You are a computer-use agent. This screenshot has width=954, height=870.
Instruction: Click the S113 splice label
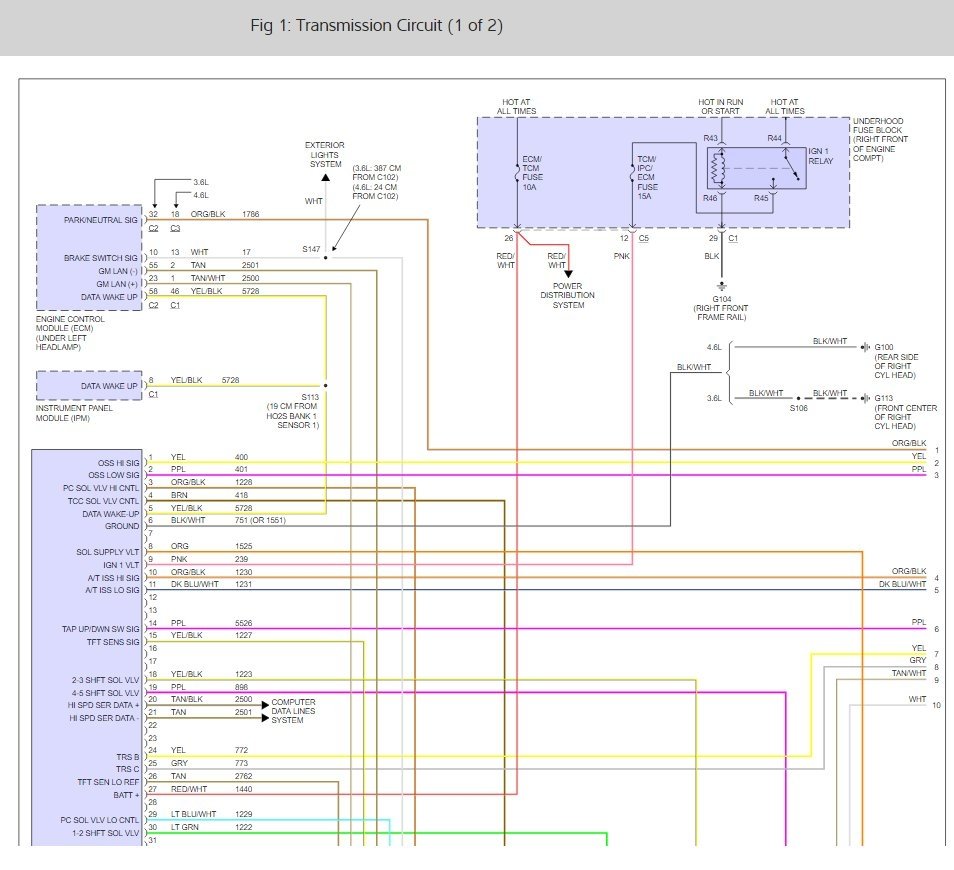pos(310,397)
